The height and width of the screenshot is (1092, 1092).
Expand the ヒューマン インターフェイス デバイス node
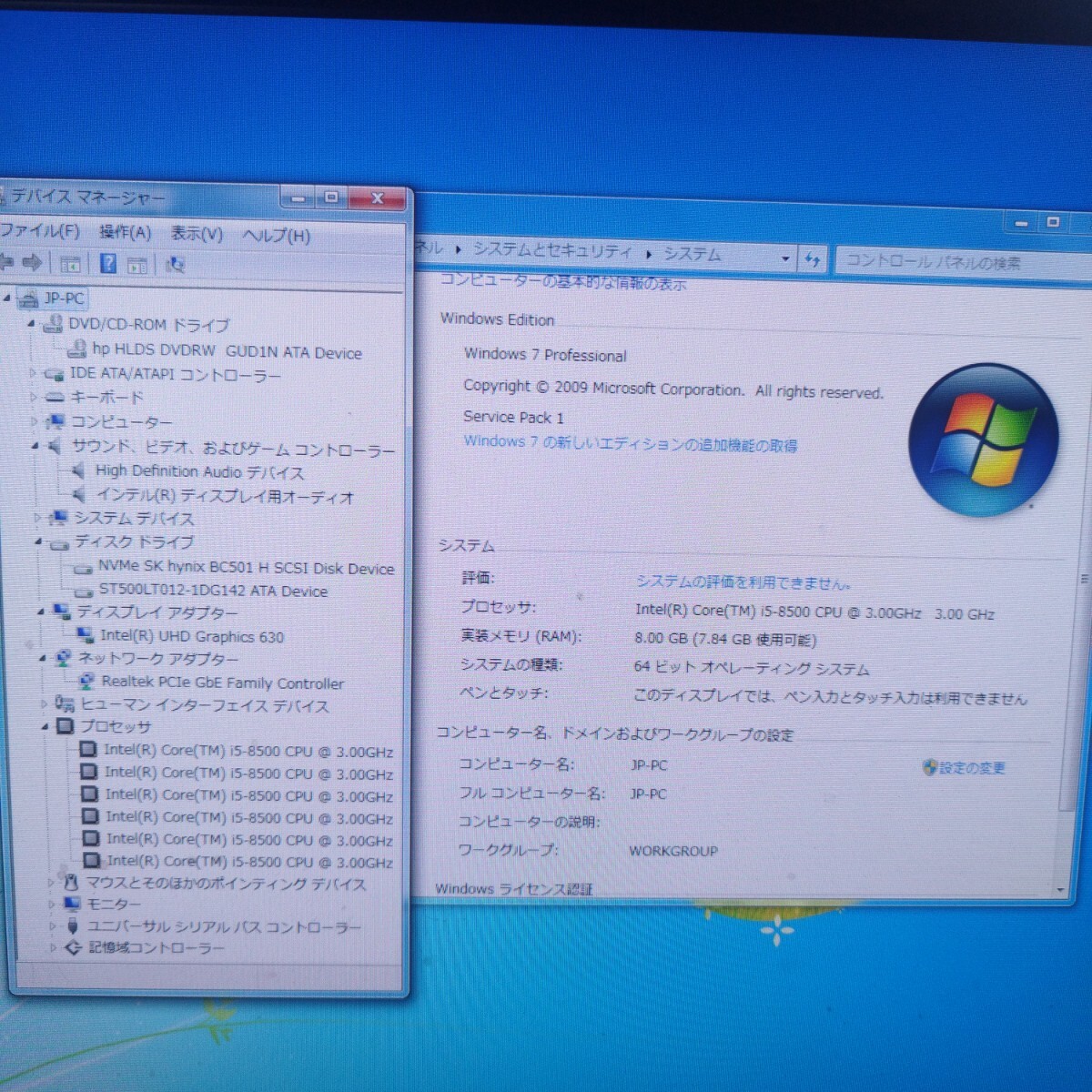point(44,704)
